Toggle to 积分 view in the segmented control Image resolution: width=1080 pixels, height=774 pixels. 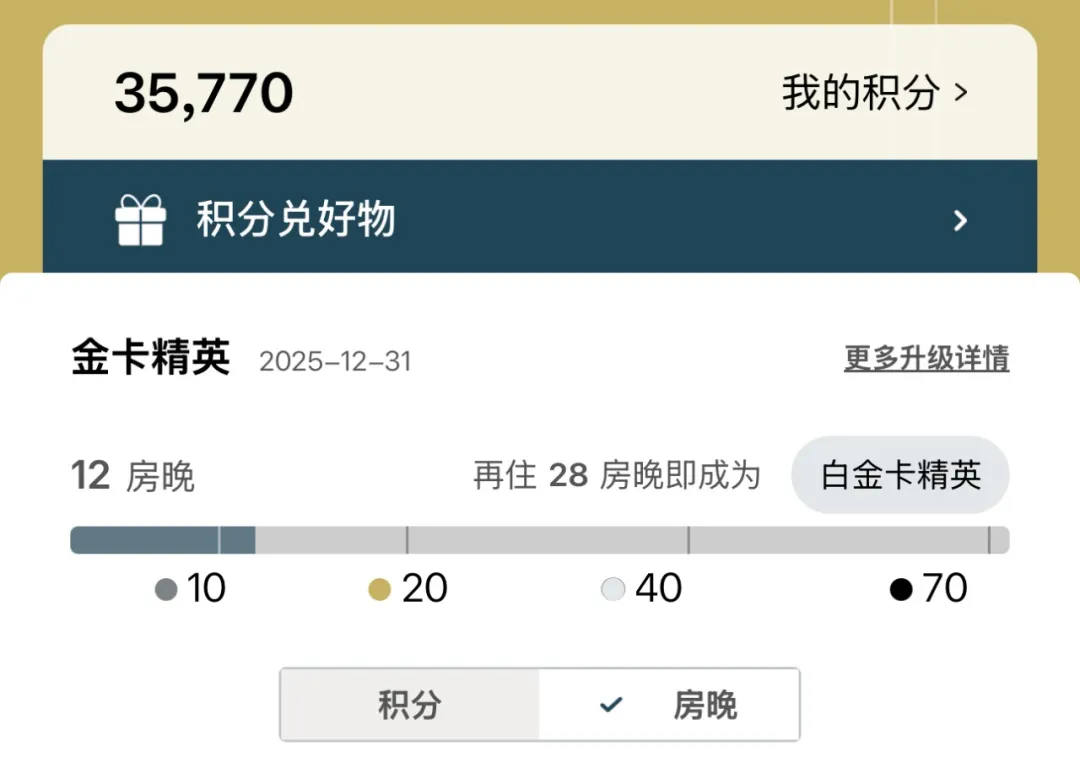coord(408,704)
